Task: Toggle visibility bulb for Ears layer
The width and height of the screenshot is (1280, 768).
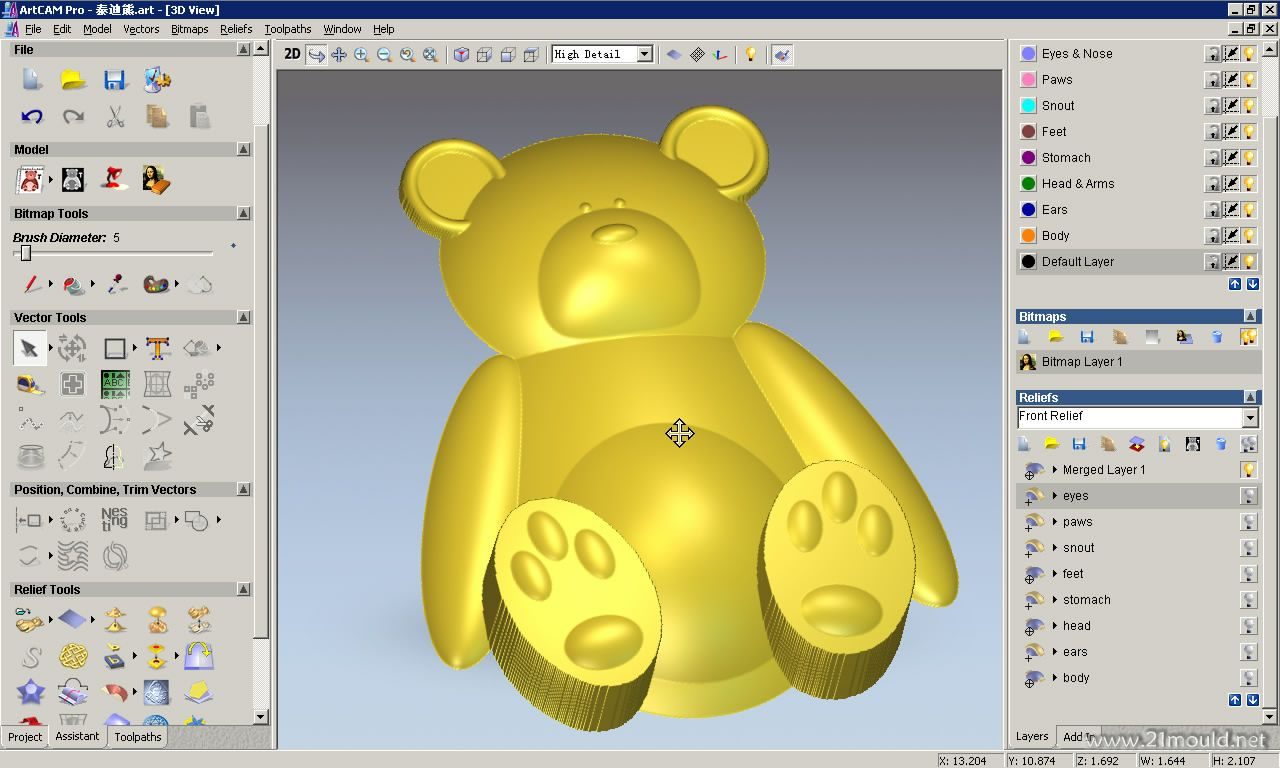Action: (1249, 210)
